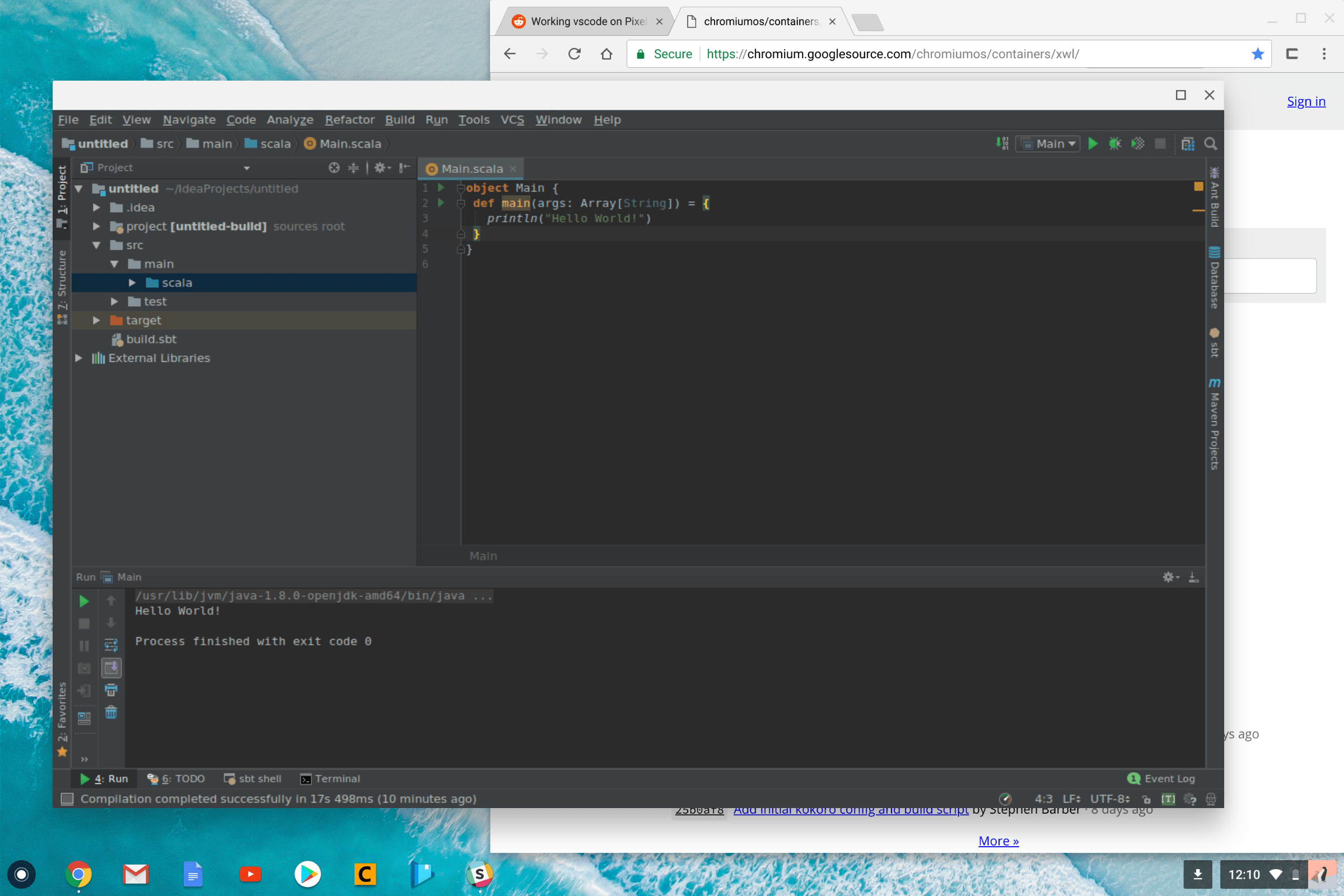
Task: Run Main with Coverage icon
Action: [x=1138, y=143]
